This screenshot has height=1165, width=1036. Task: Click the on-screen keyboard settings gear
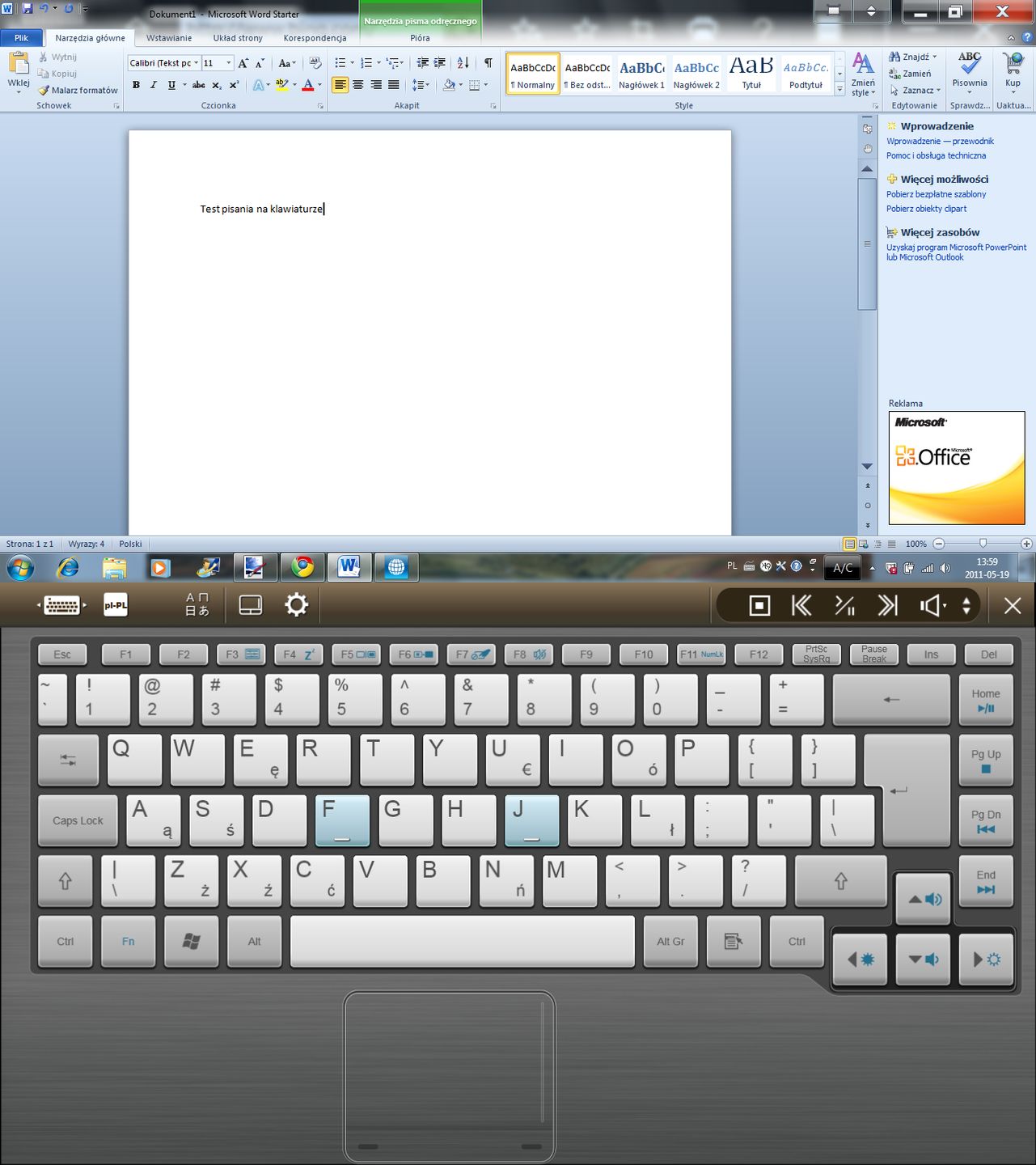(x=296, y=605)
